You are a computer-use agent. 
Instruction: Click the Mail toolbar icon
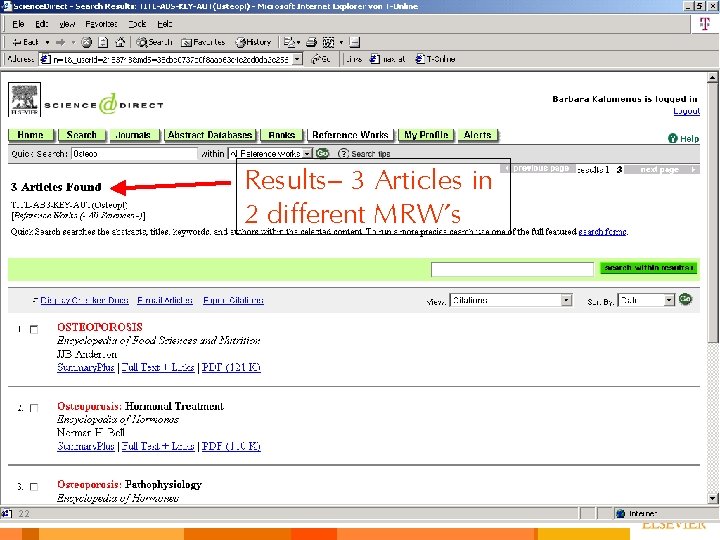click(x=289, y=42)
